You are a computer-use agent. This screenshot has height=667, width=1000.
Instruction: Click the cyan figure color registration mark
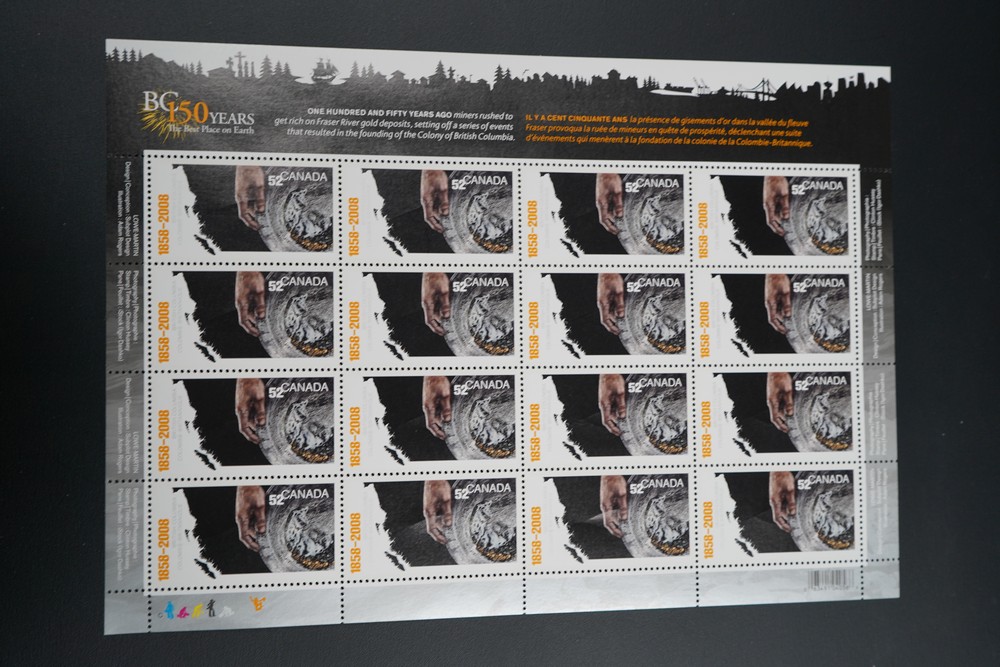pyautogui.click(x=169, y=605)
